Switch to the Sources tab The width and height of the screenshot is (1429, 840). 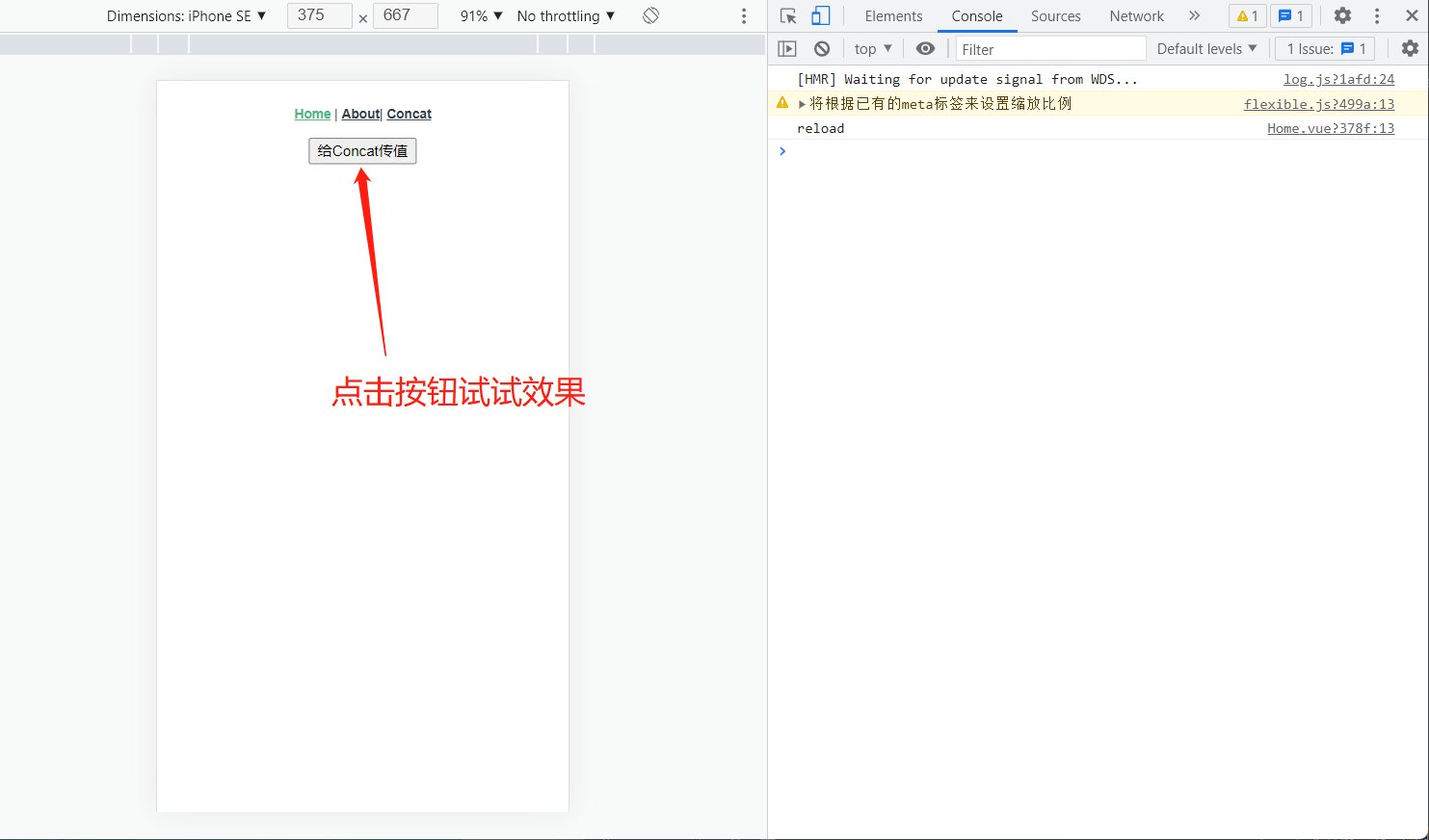click(x=1055, y=15)
